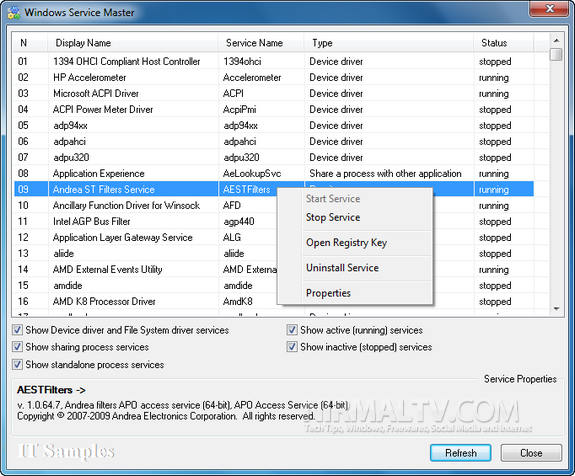The height and width of the screenshot is (476, 575).
Task: Click the Refresh button
Action: click(461, 453)
